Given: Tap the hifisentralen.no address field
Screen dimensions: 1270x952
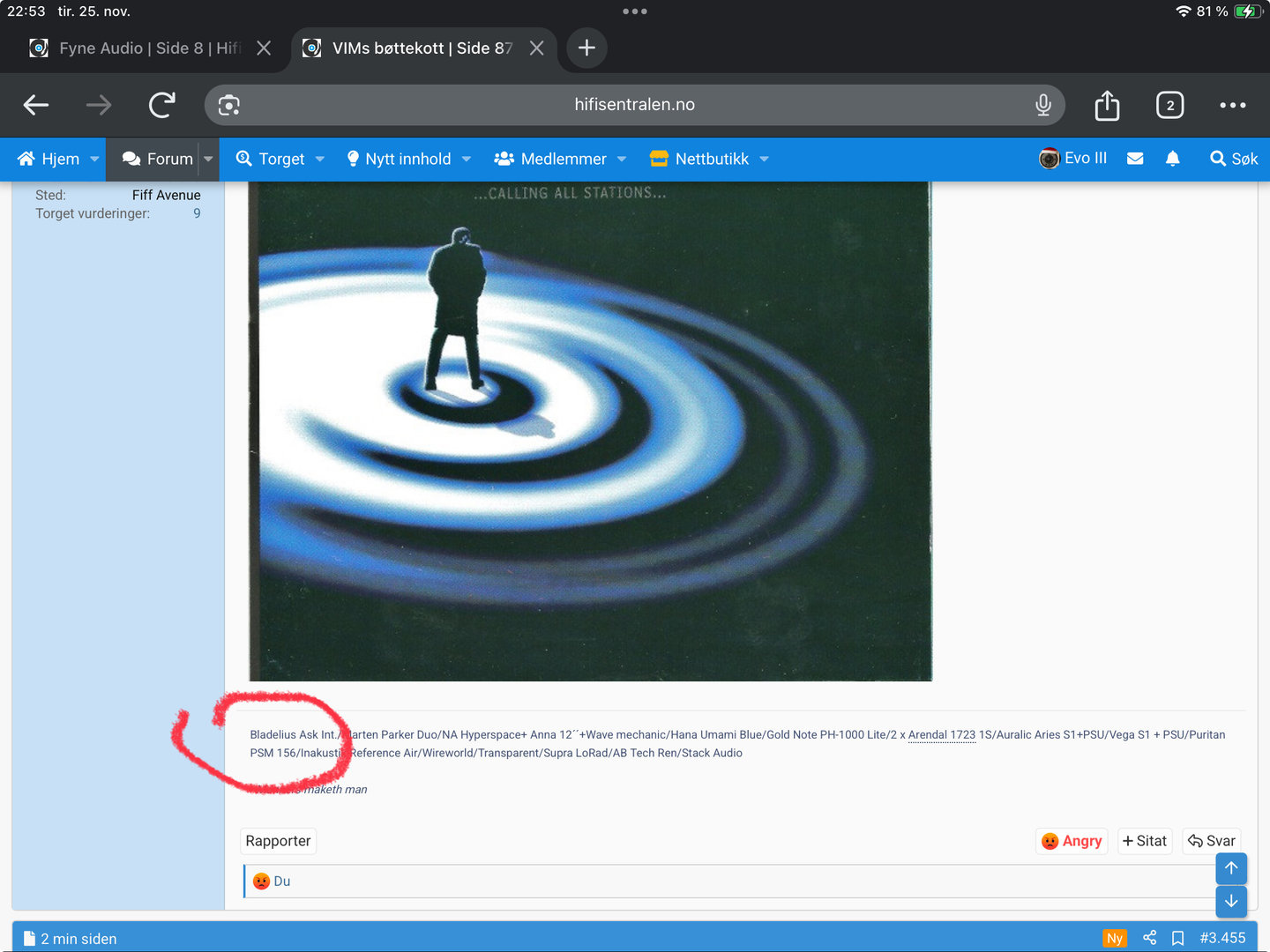Looking at the screenshot, I should (634, 105).
